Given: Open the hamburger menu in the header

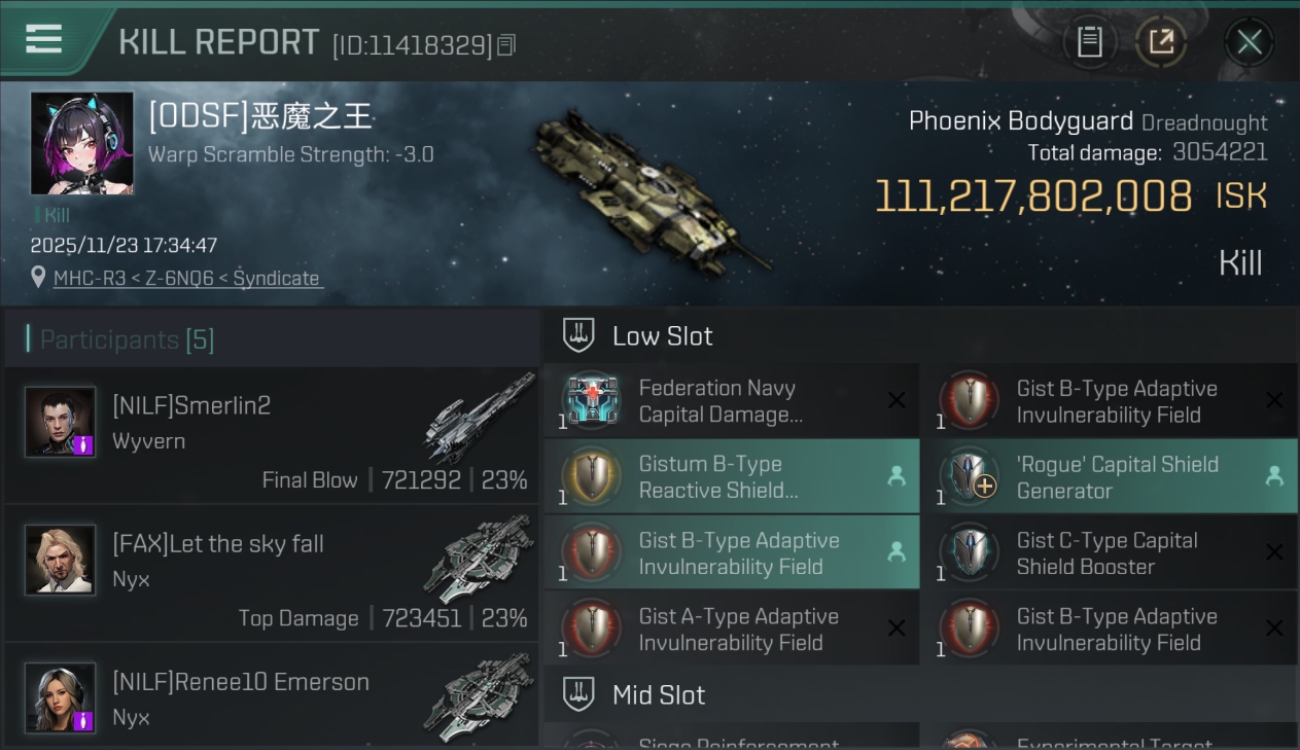Looking at the screenshot, I should [43, 39].
